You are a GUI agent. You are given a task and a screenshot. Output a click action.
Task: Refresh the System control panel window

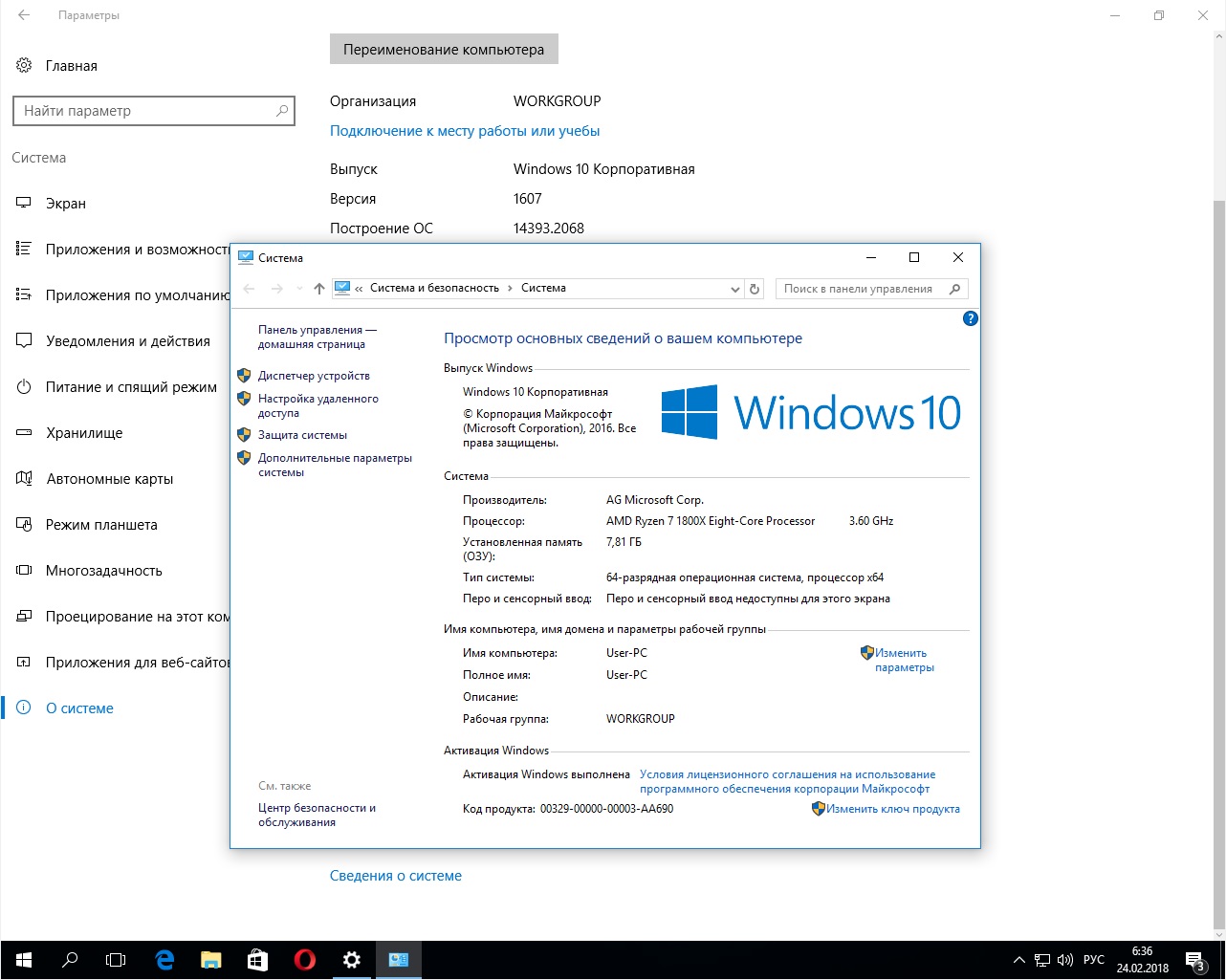click(755, 289)
